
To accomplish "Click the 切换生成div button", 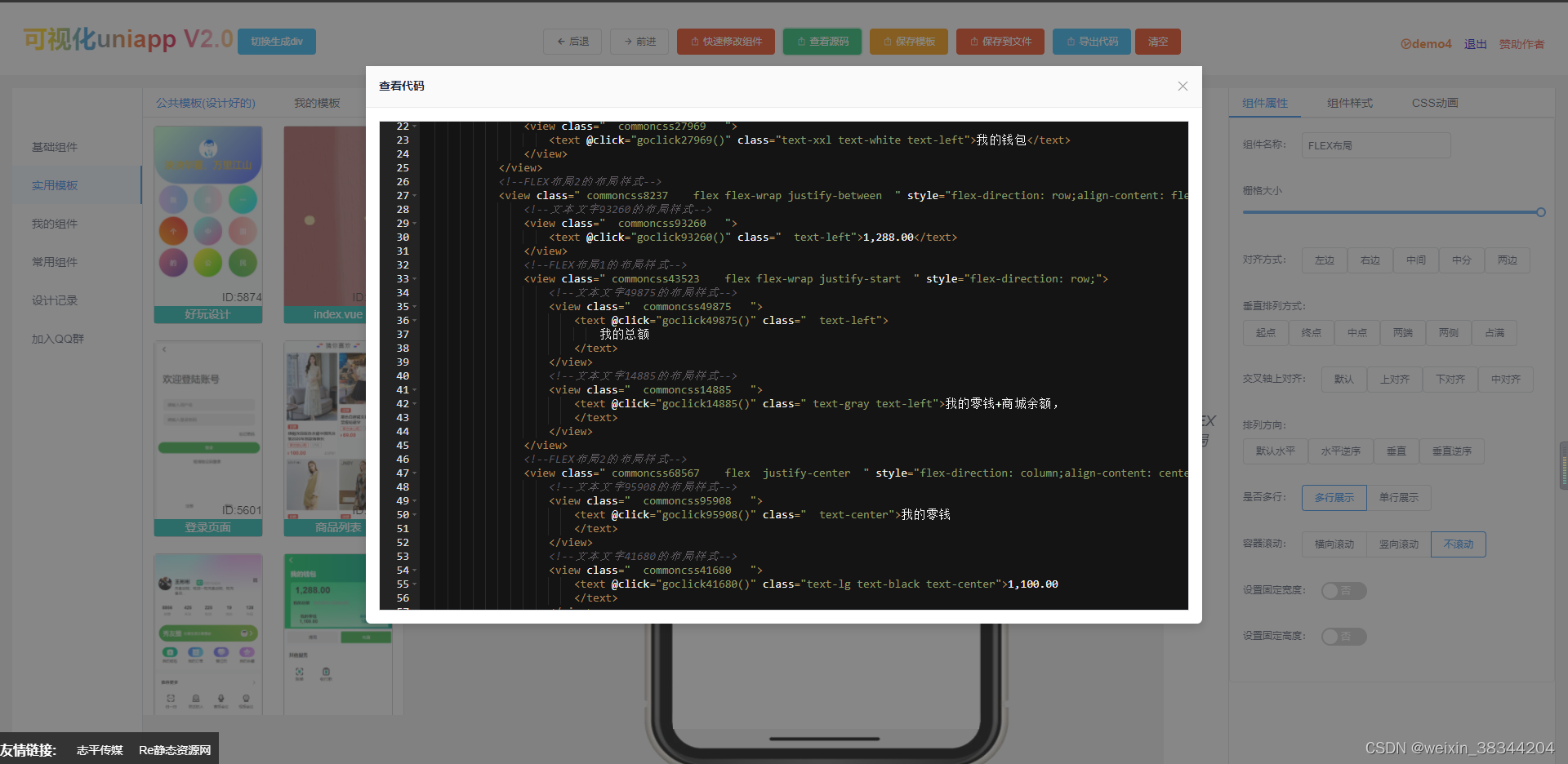I will pyautogui.click(x=277, y=41).
